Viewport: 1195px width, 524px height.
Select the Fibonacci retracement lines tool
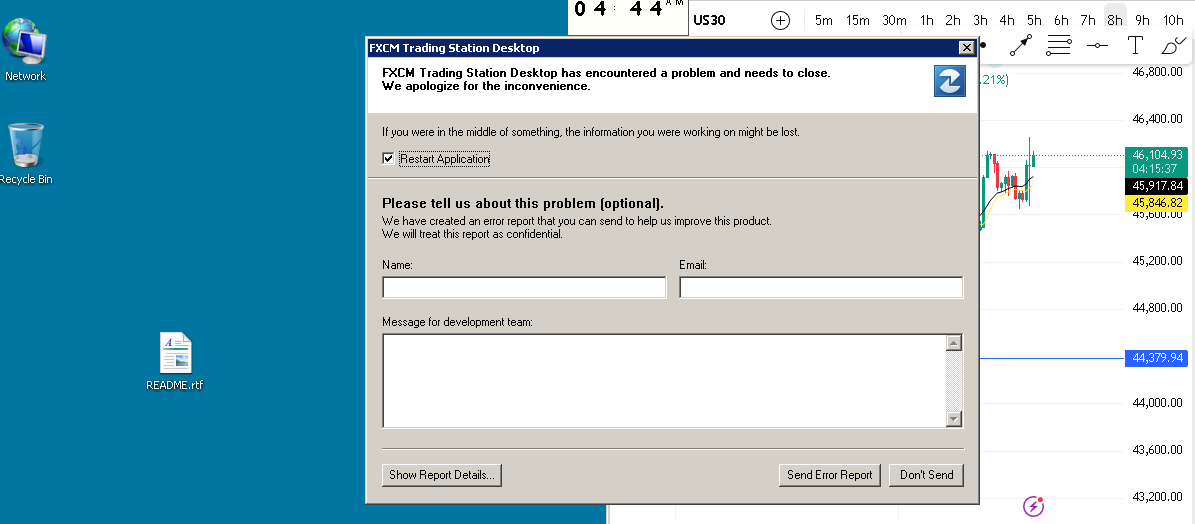(x=1059, y=45)
